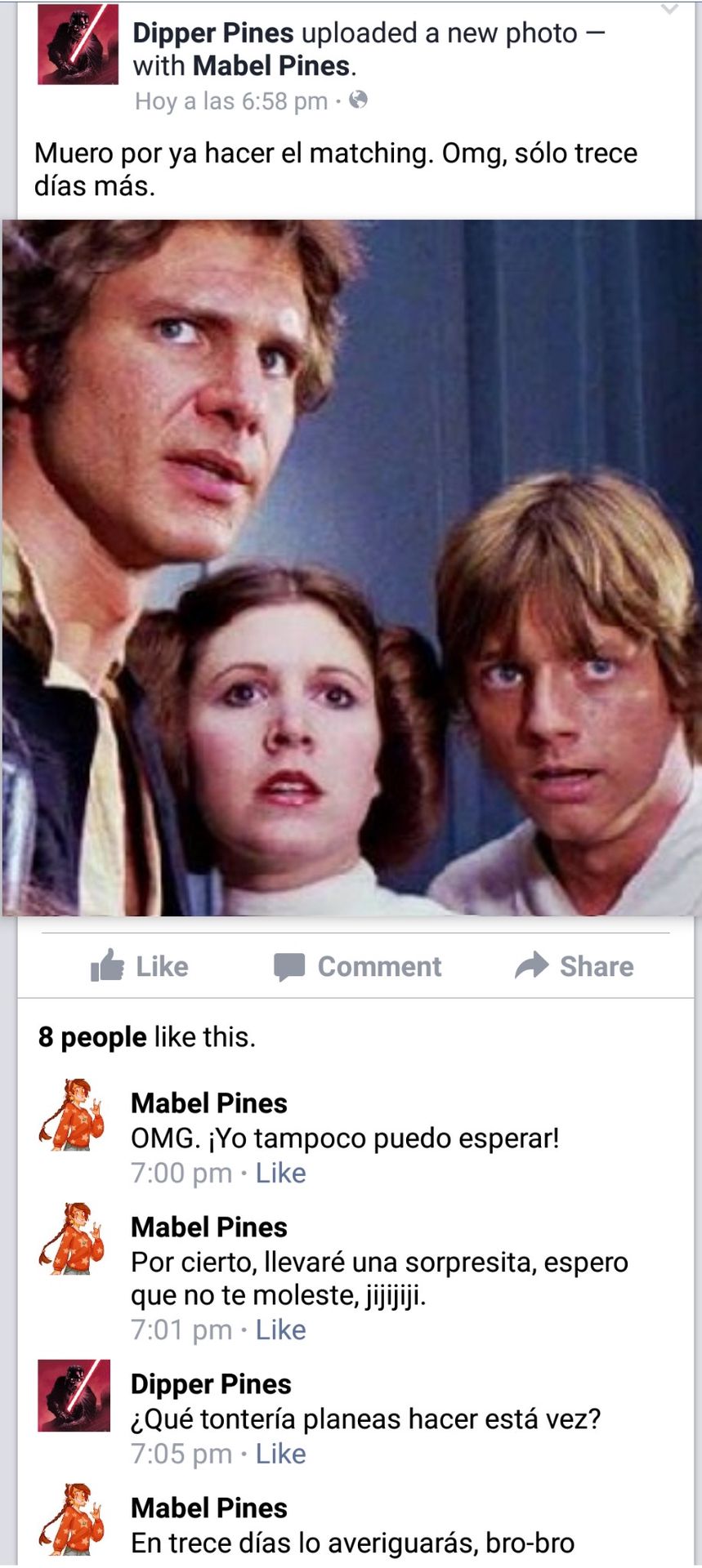
Task: Open Mabel Pines avatar on first comment
Action: pos(73,1114)
